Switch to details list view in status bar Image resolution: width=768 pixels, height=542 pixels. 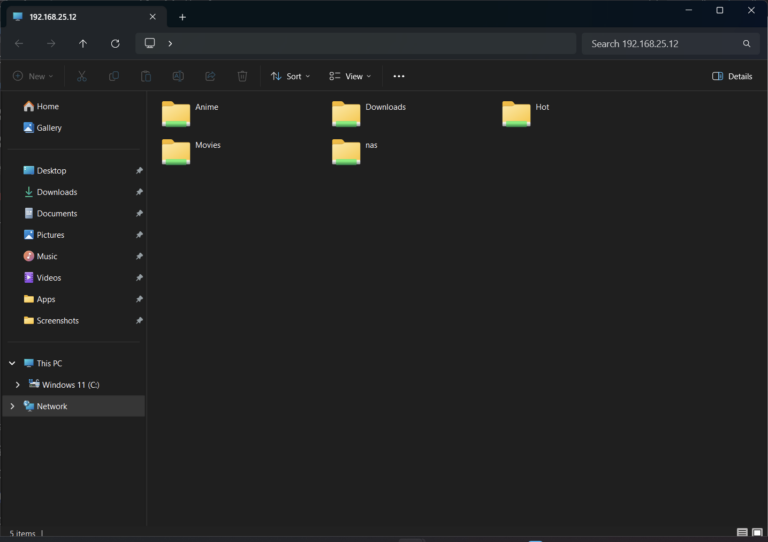click(742, 532)
